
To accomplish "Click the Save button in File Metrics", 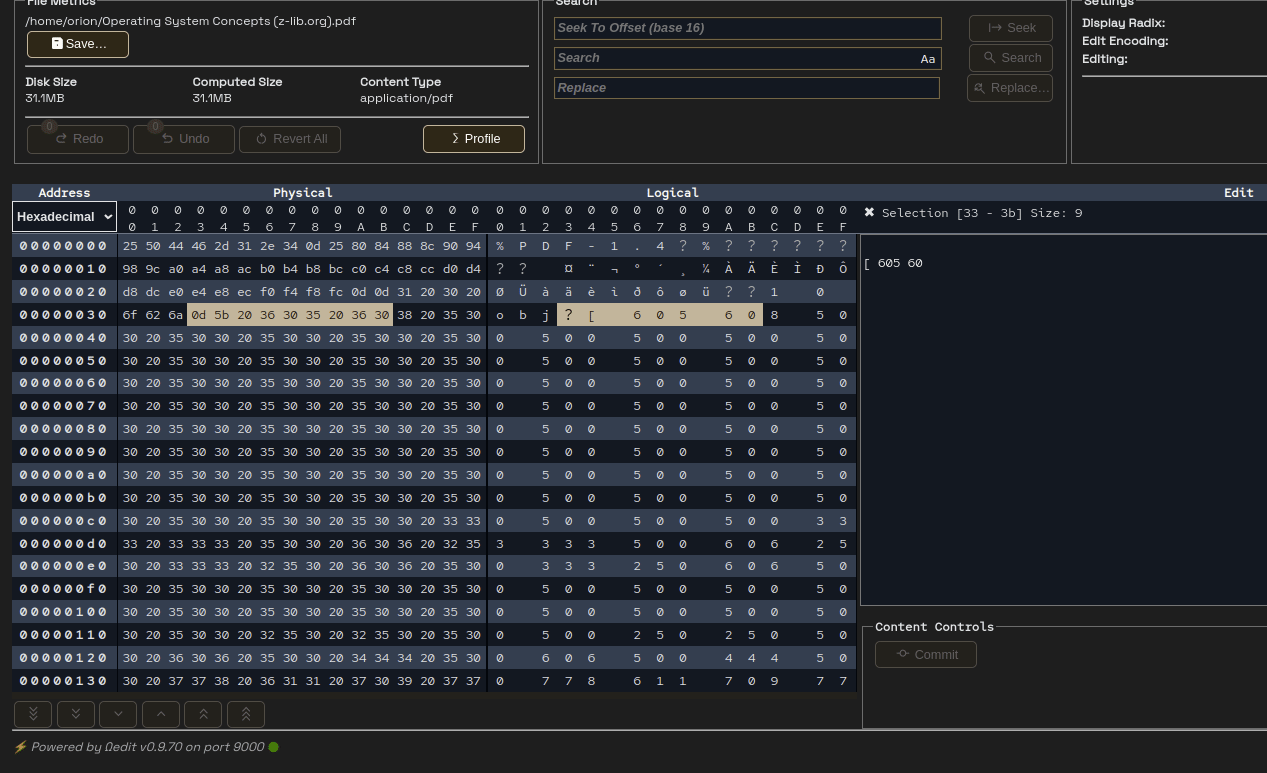I will pyautogui.click(x=77, y=44).
